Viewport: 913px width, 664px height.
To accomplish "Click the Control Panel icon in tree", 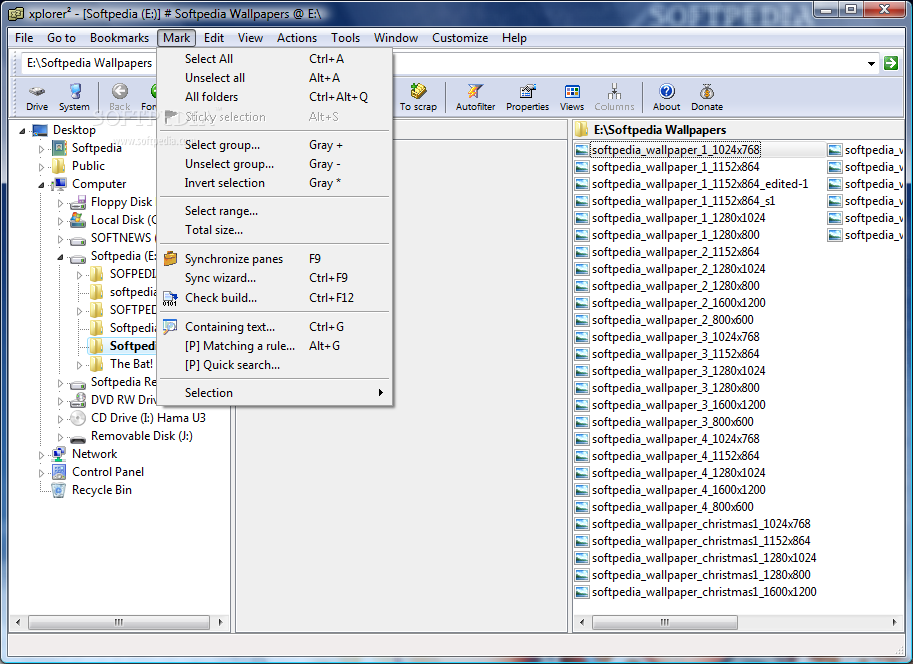I will coord(59,472).
